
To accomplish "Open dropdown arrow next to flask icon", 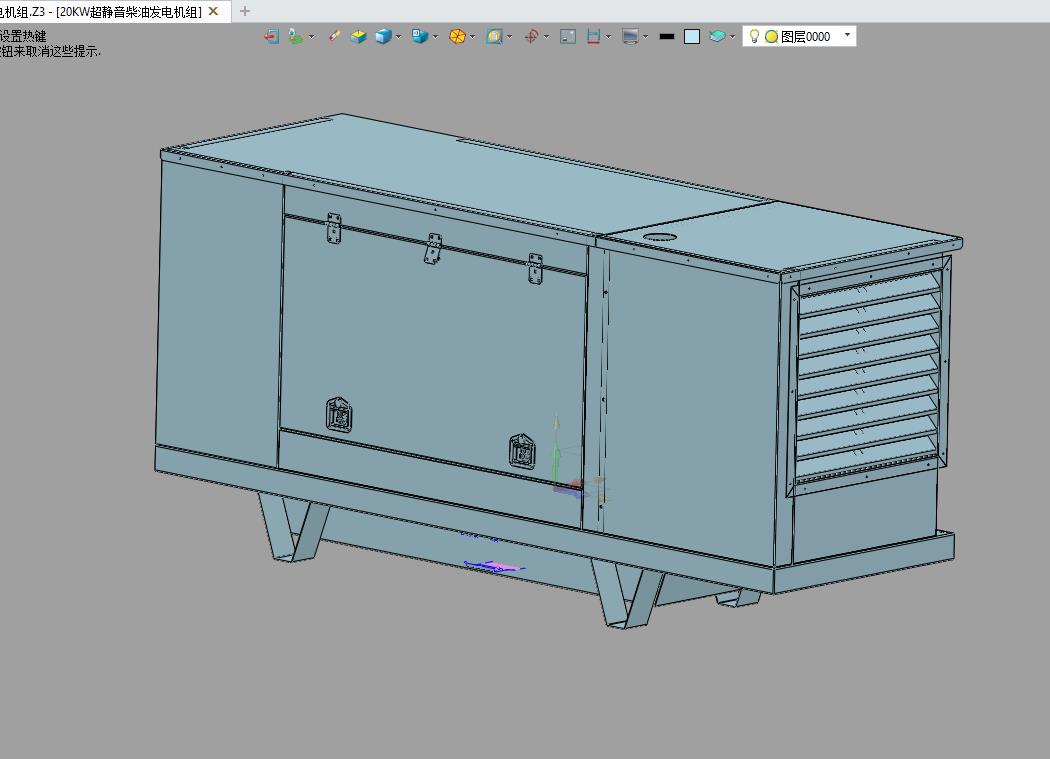I will (x=311, y=37).
